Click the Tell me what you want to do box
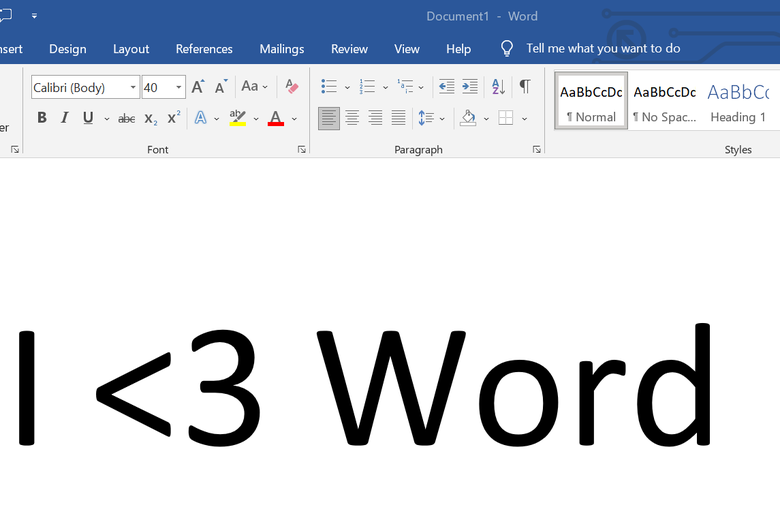The height and width of the screenshot is (520, 780). click(x=603, y=48)
